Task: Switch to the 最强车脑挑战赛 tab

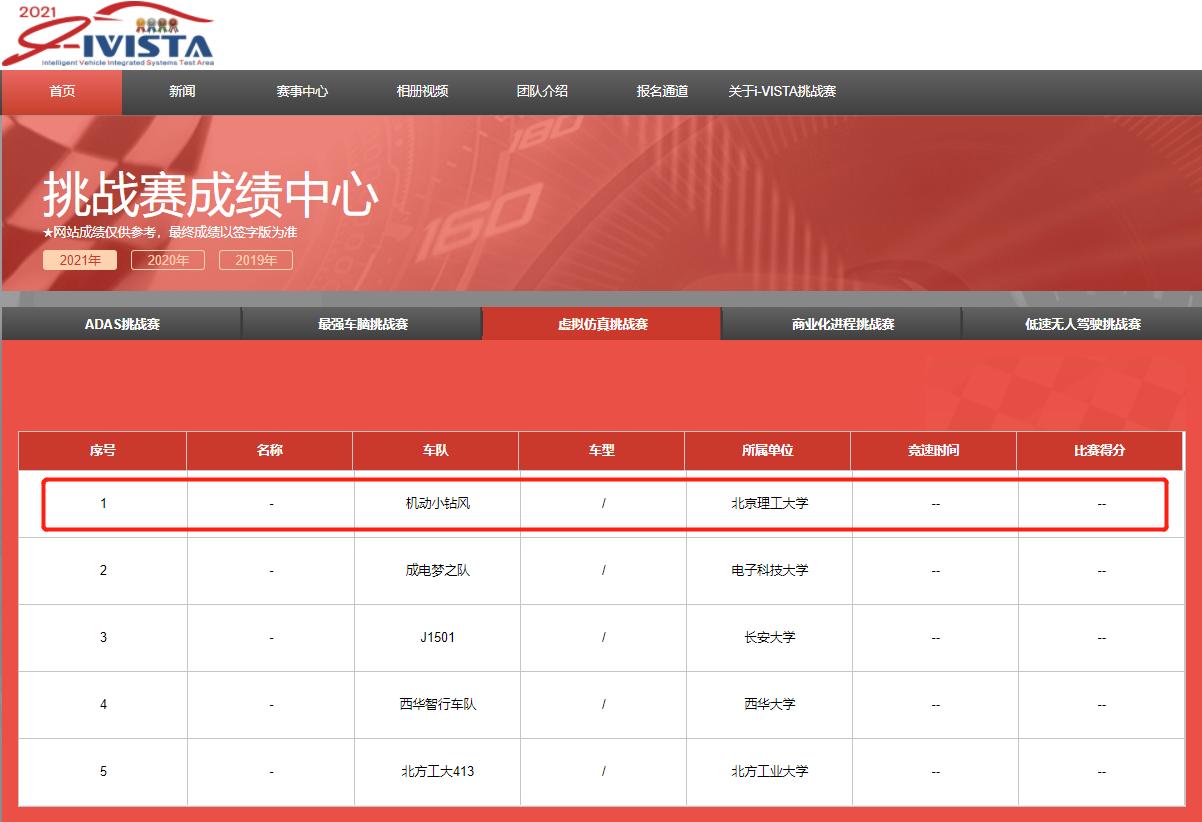Action: 362,324
